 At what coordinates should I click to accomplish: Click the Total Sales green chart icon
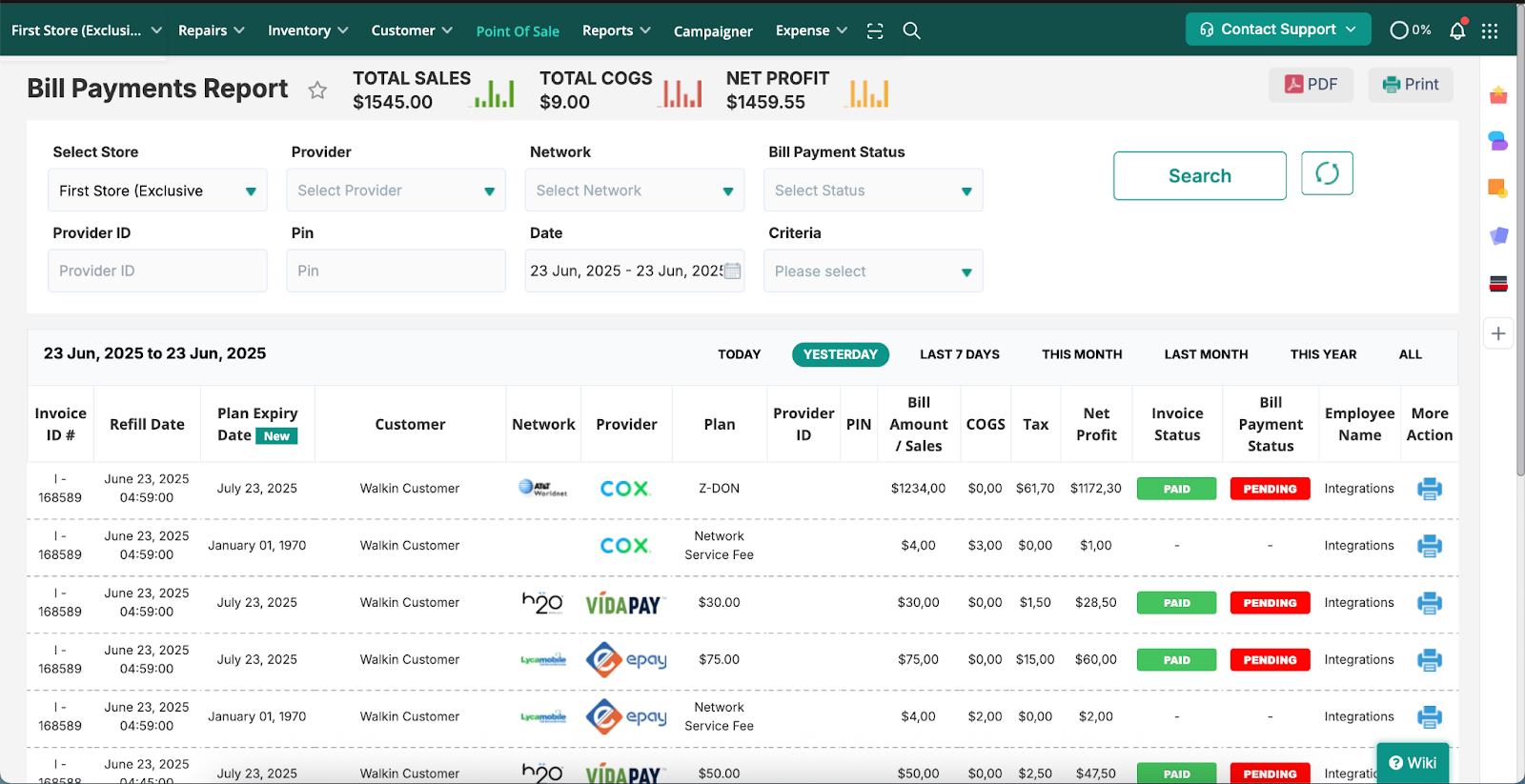[494, 92]
